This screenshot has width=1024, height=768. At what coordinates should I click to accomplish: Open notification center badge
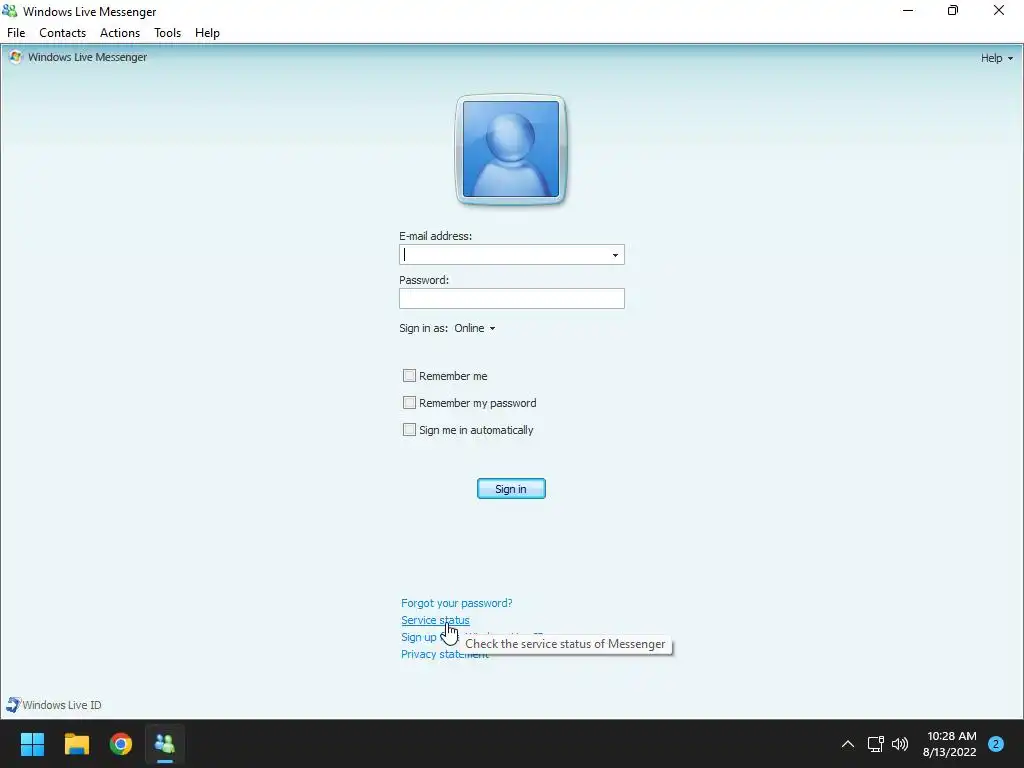tap(996, 744)
